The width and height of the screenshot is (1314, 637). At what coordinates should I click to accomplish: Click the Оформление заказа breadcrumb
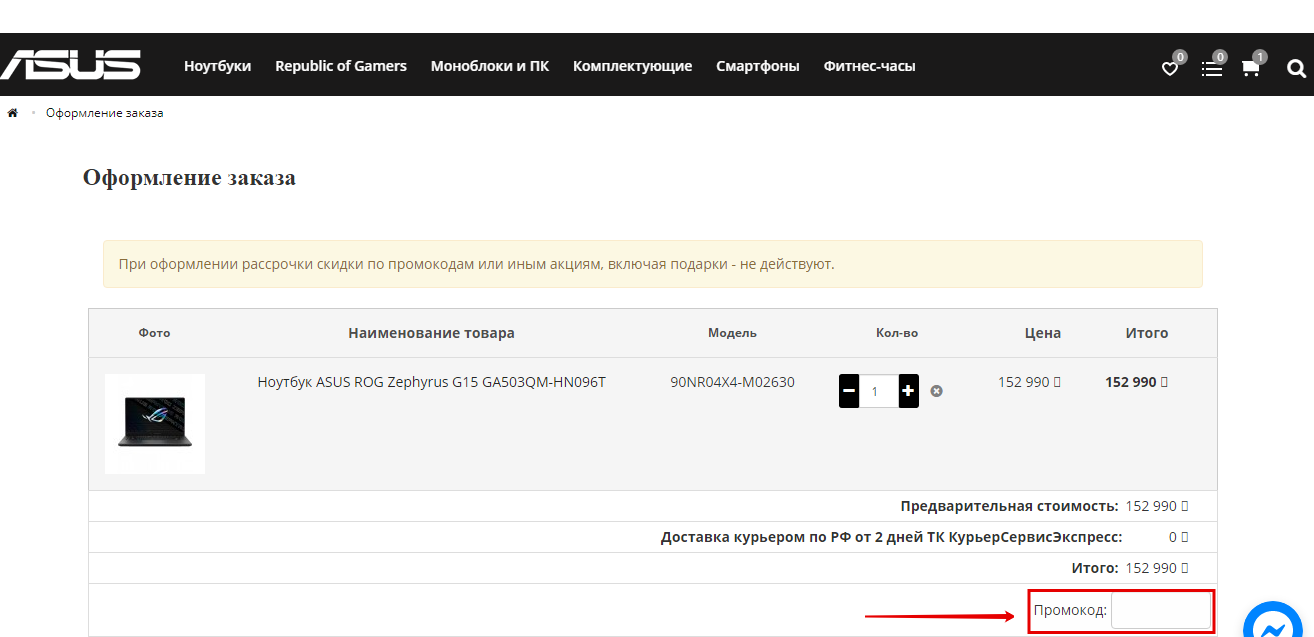[104, 113]
